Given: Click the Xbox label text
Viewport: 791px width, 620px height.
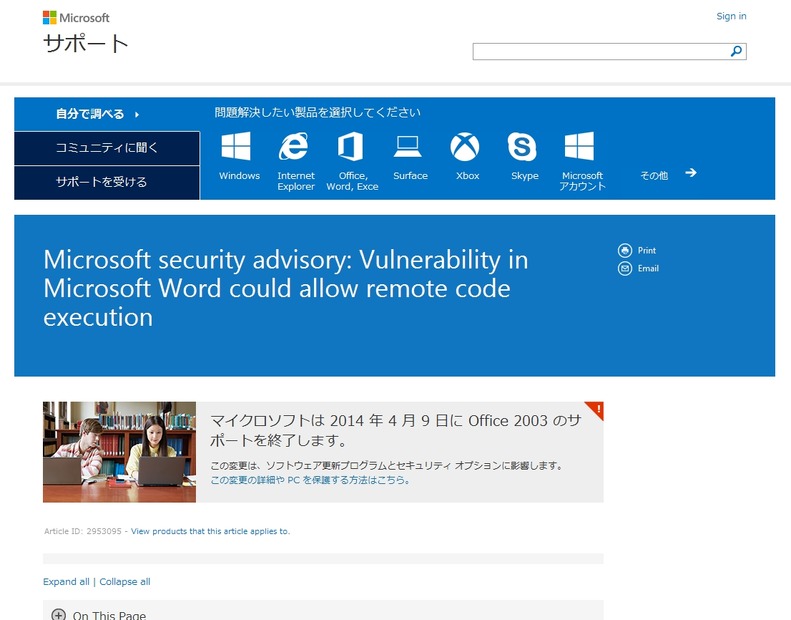Looking at the screenshot, I should pos(468,176).
